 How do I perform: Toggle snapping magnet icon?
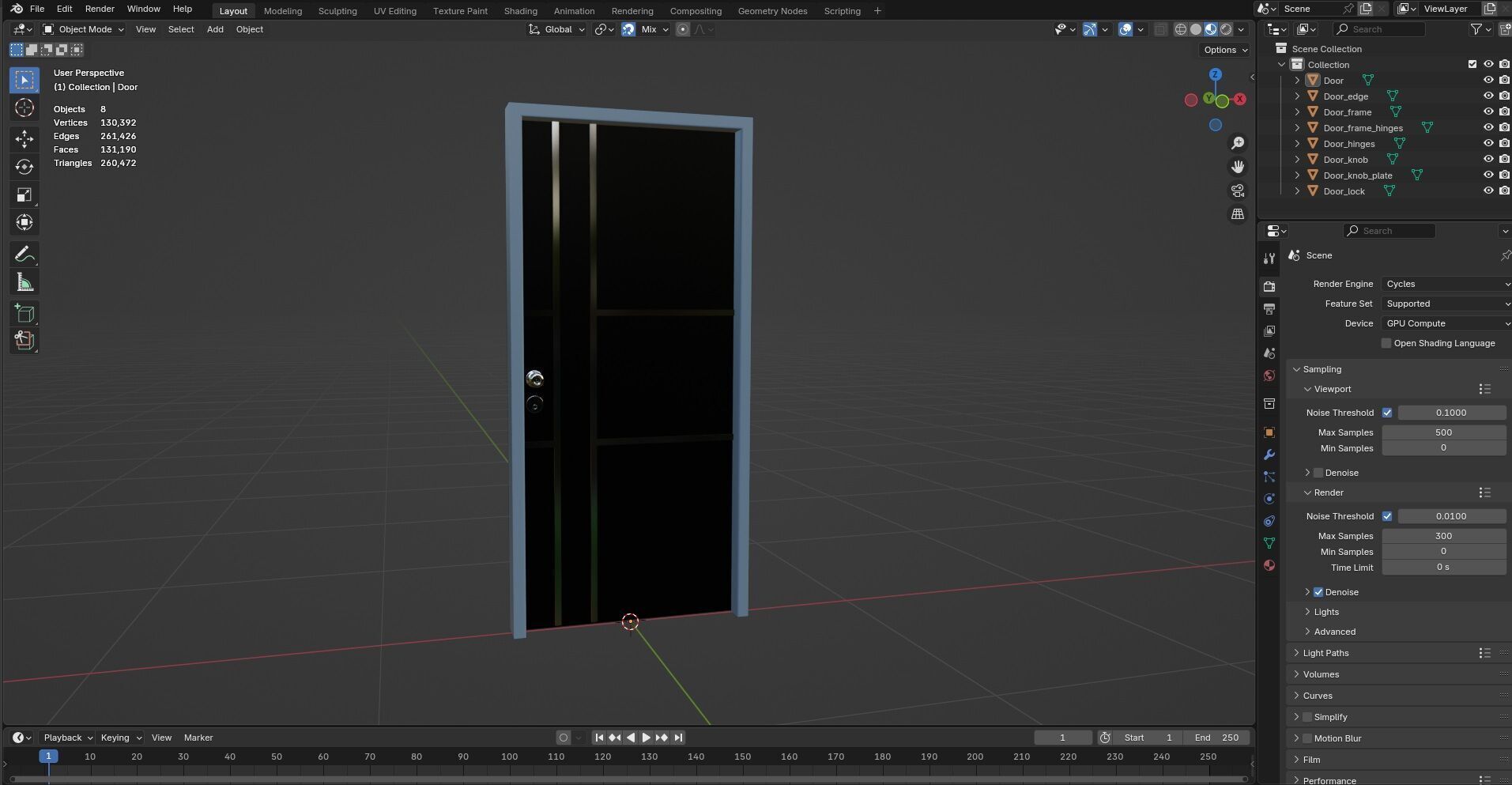[x=628, y=29]
